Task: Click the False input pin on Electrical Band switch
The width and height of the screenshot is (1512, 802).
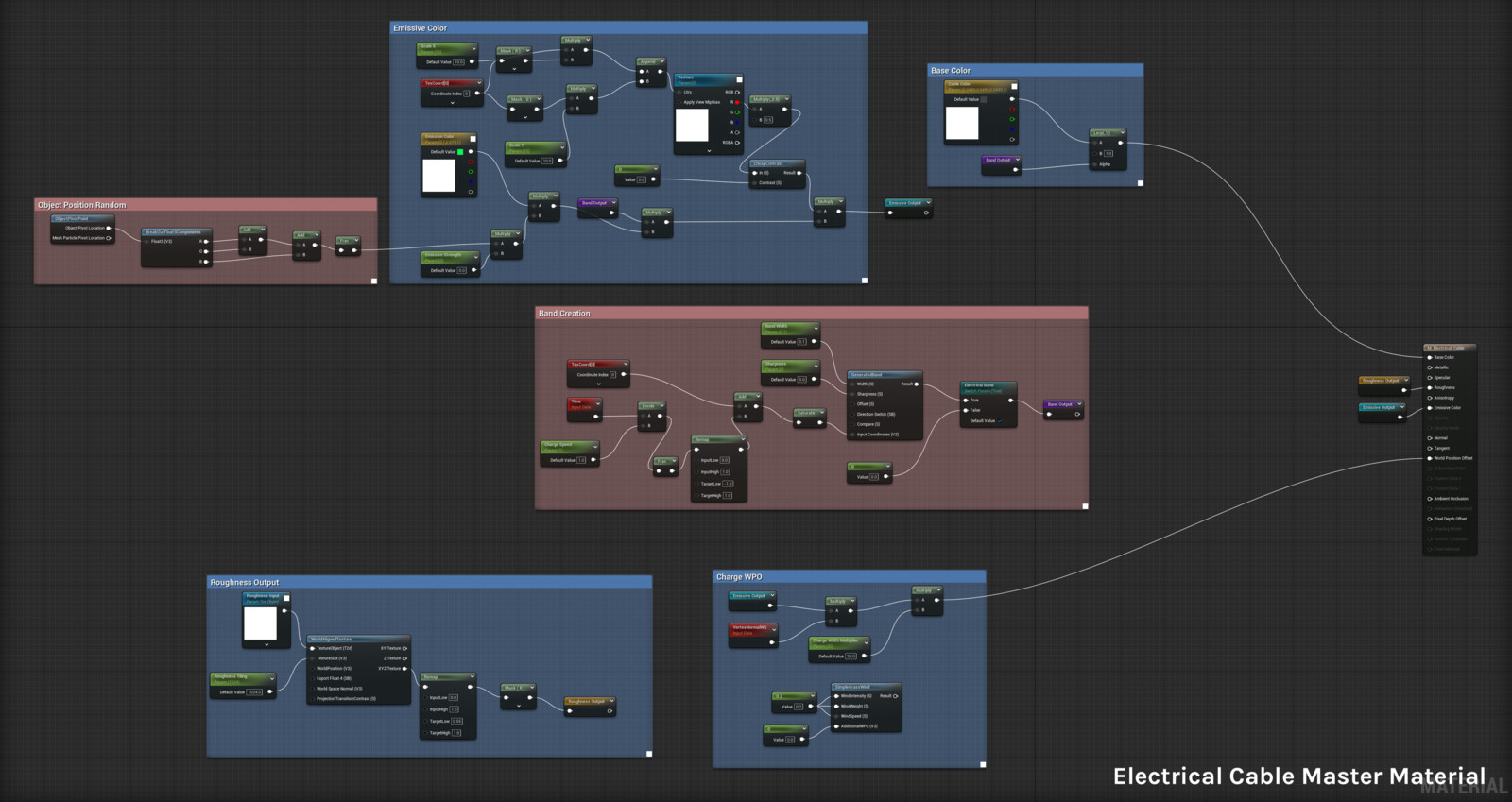Action: tap(966, 410)
